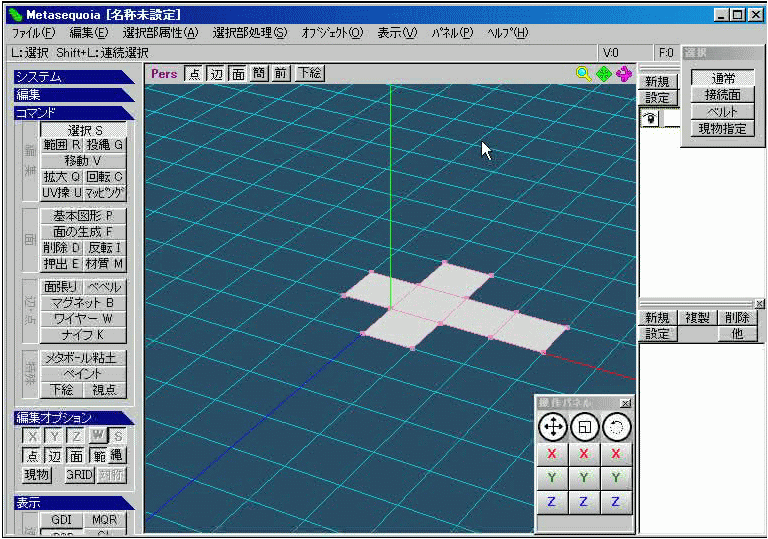This screenshot has width=768, height=539.
Task: Click blue Z under scale handle
Action: [x=584, y=502]
